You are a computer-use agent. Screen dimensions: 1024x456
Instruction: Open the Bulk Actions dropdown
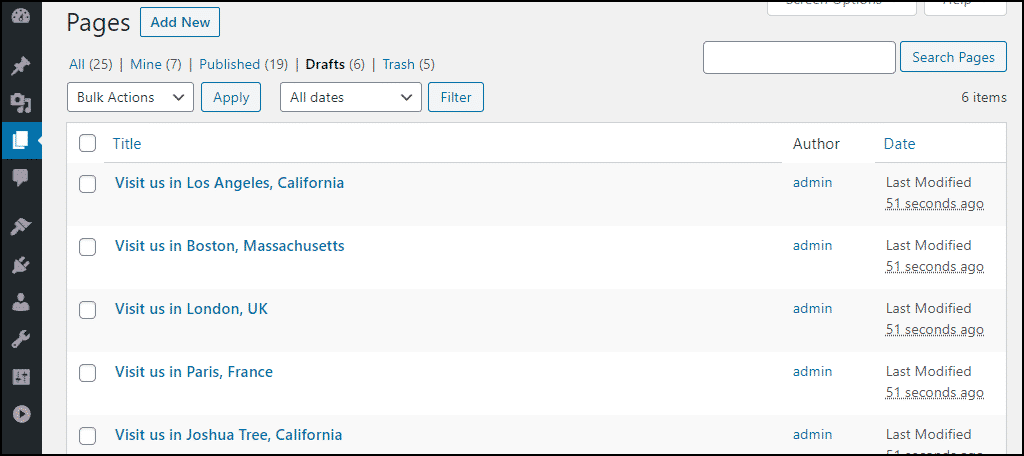[131, 97]
